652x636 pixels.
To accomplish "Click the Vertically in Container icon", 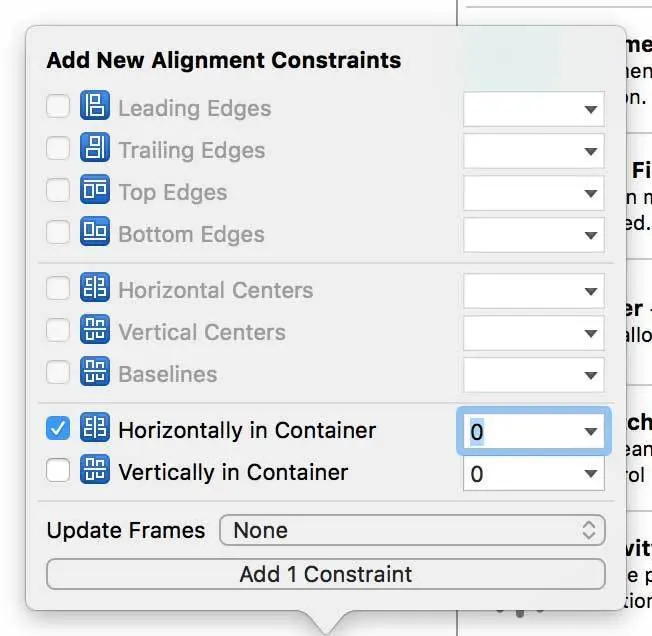I will click(95, 471).
